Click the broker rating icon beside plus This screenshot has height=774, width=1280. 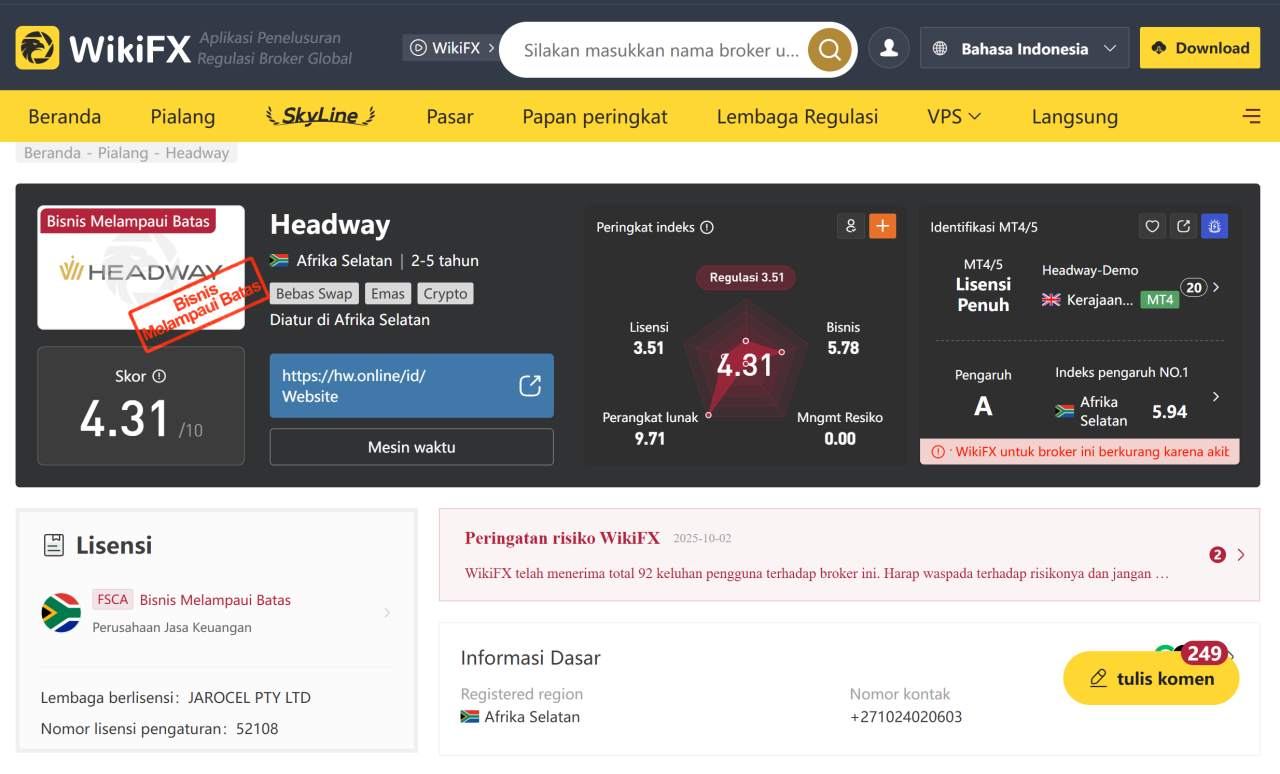(x=851, y=226)
